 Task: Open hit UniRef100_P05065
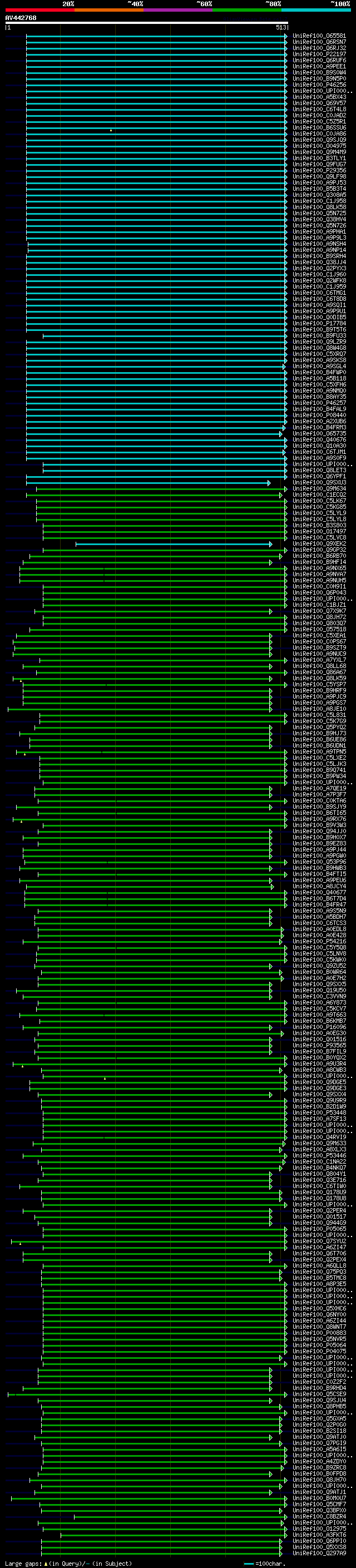click(x=319, y=1229)
